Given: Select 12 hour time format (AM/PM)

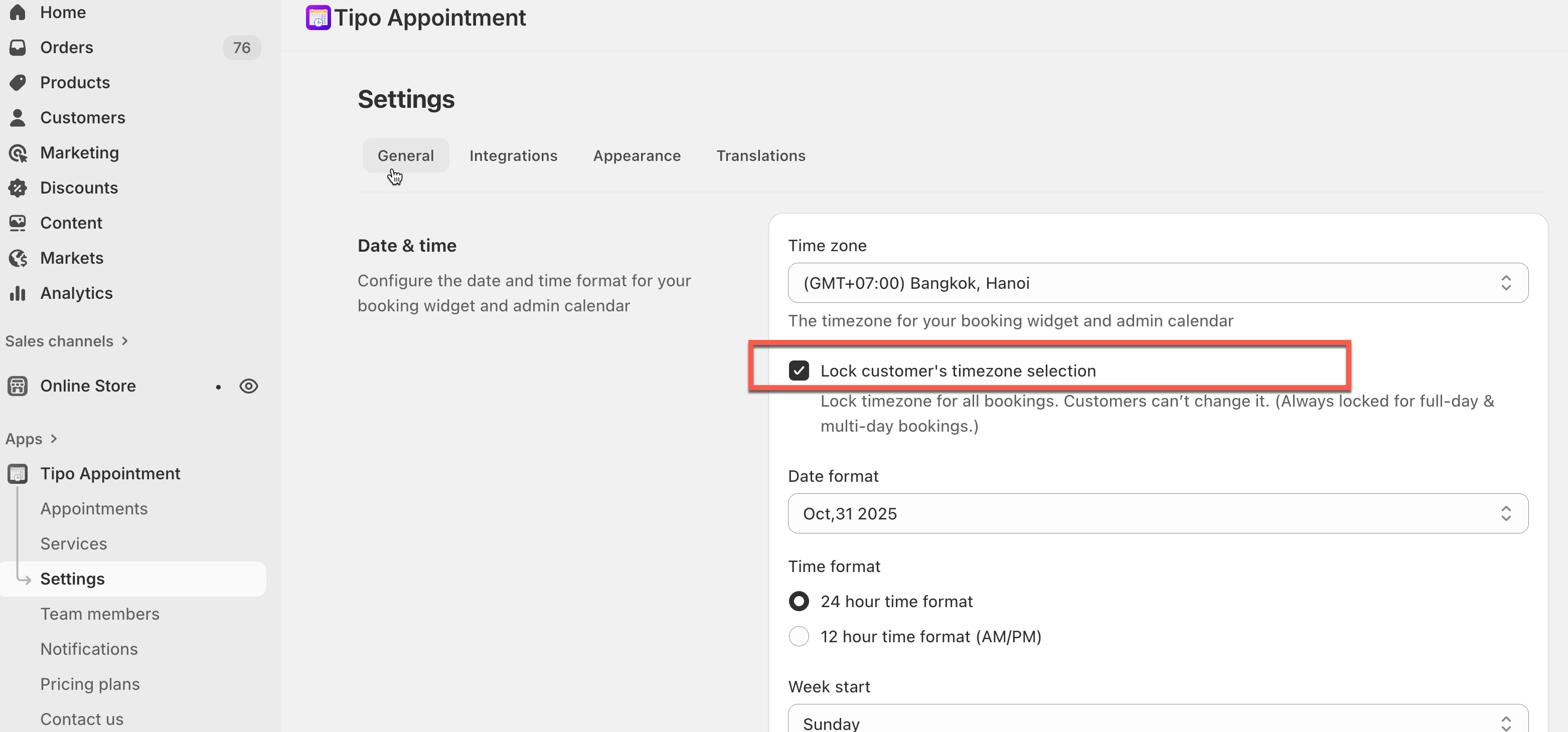Looking at the screenshot, I should pyautogui.click(x=799, y=636).
